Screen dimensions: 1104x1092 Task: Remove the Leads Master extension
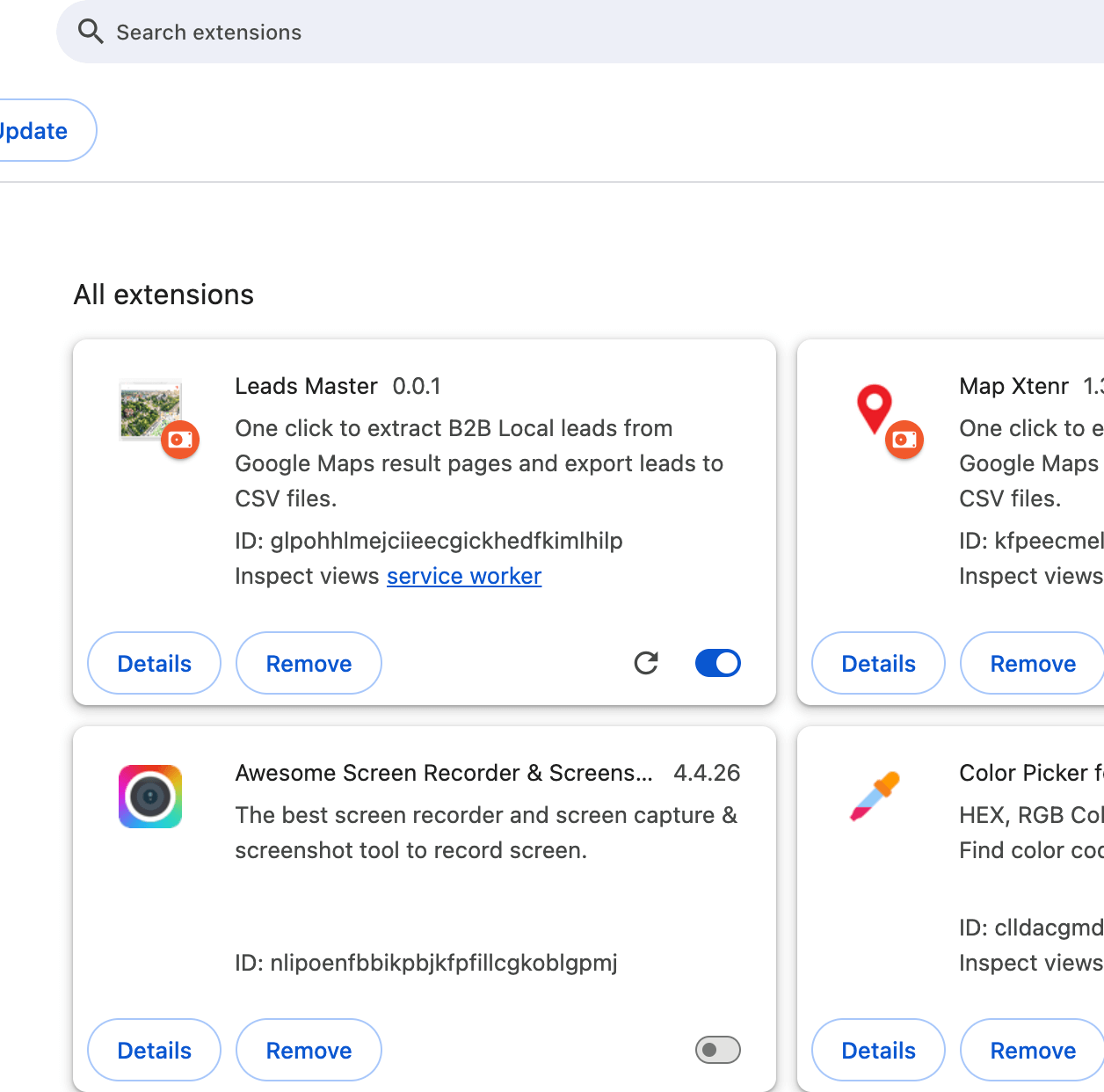tap(309, 663)
